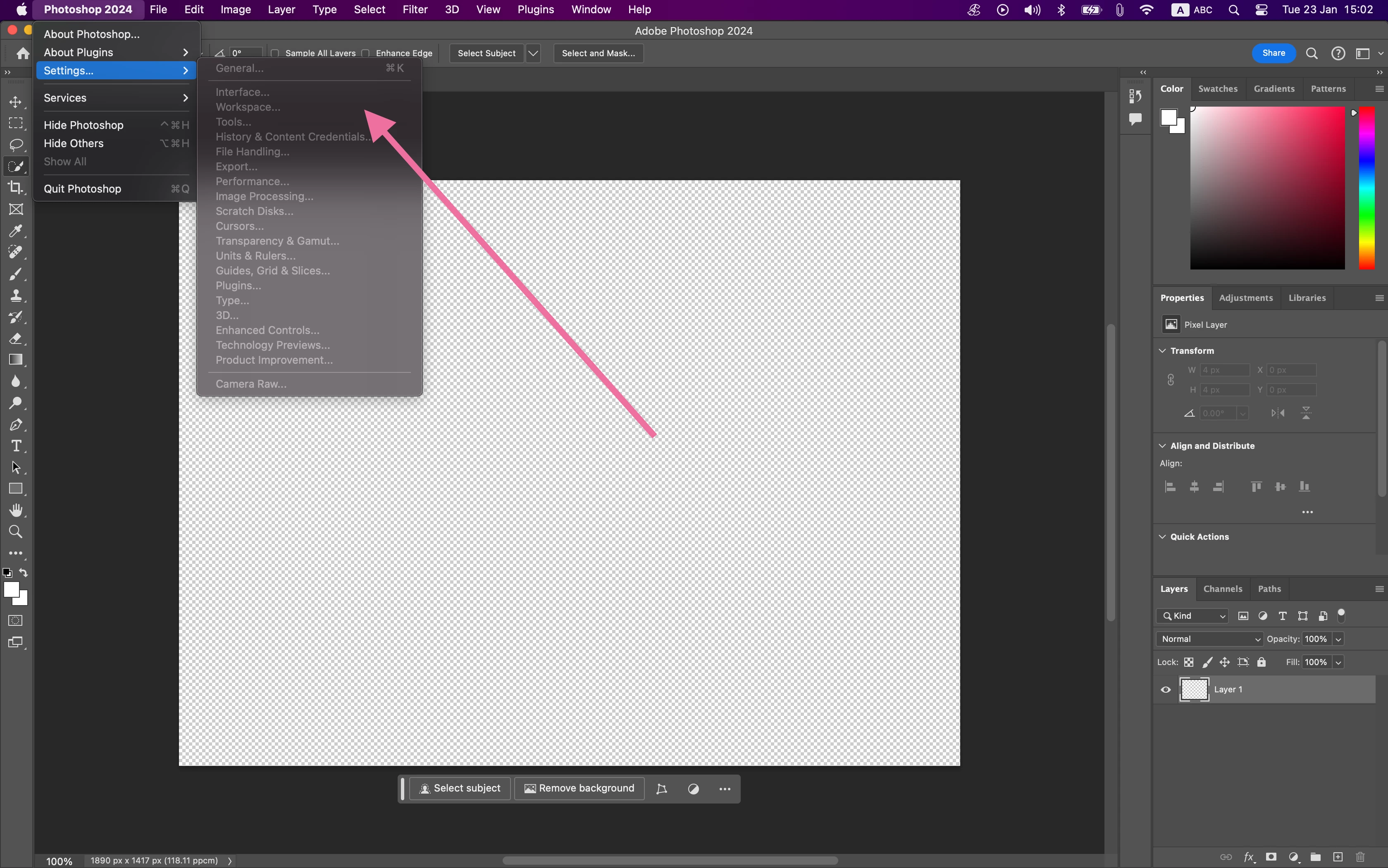
Task: Select the Horizontal Type tool
Action: (x=15, y=446)
